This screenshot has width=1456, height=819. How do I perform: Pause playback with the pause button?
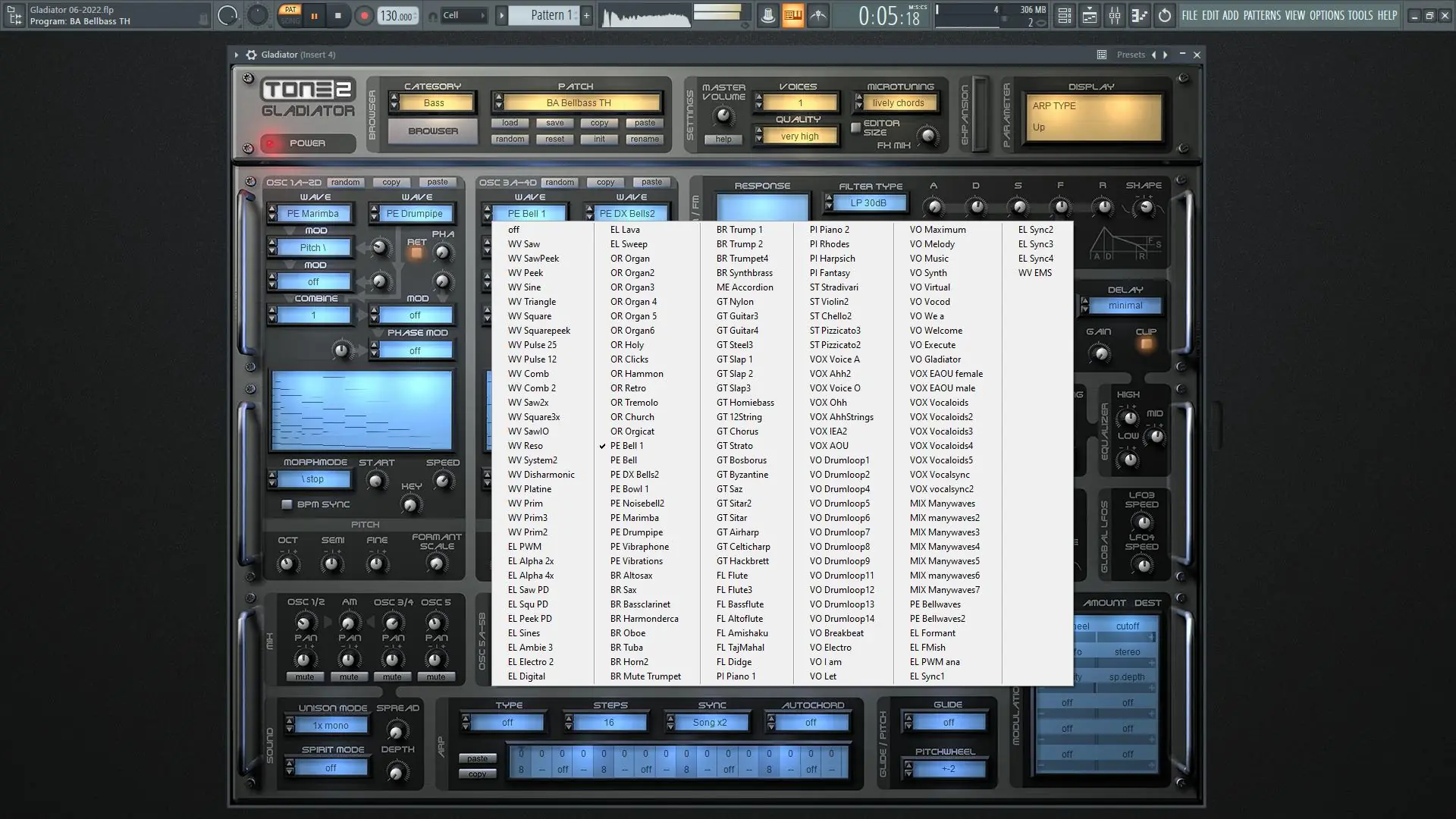tap(314, 16)
